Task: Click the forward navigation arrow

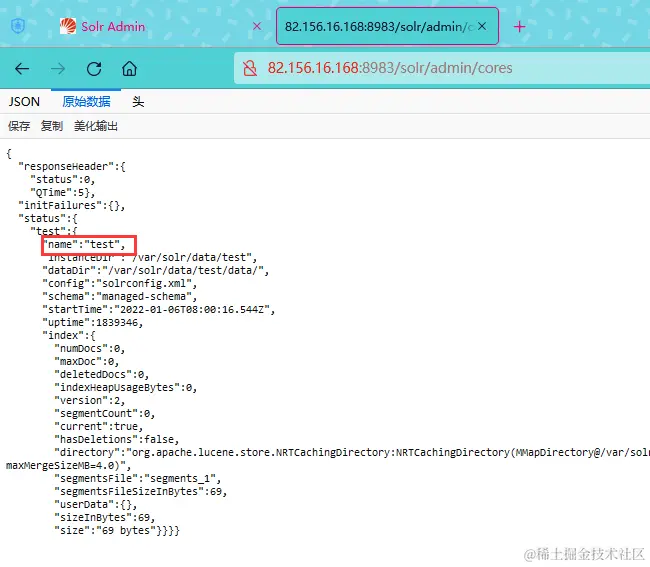Action: point(58,69)
